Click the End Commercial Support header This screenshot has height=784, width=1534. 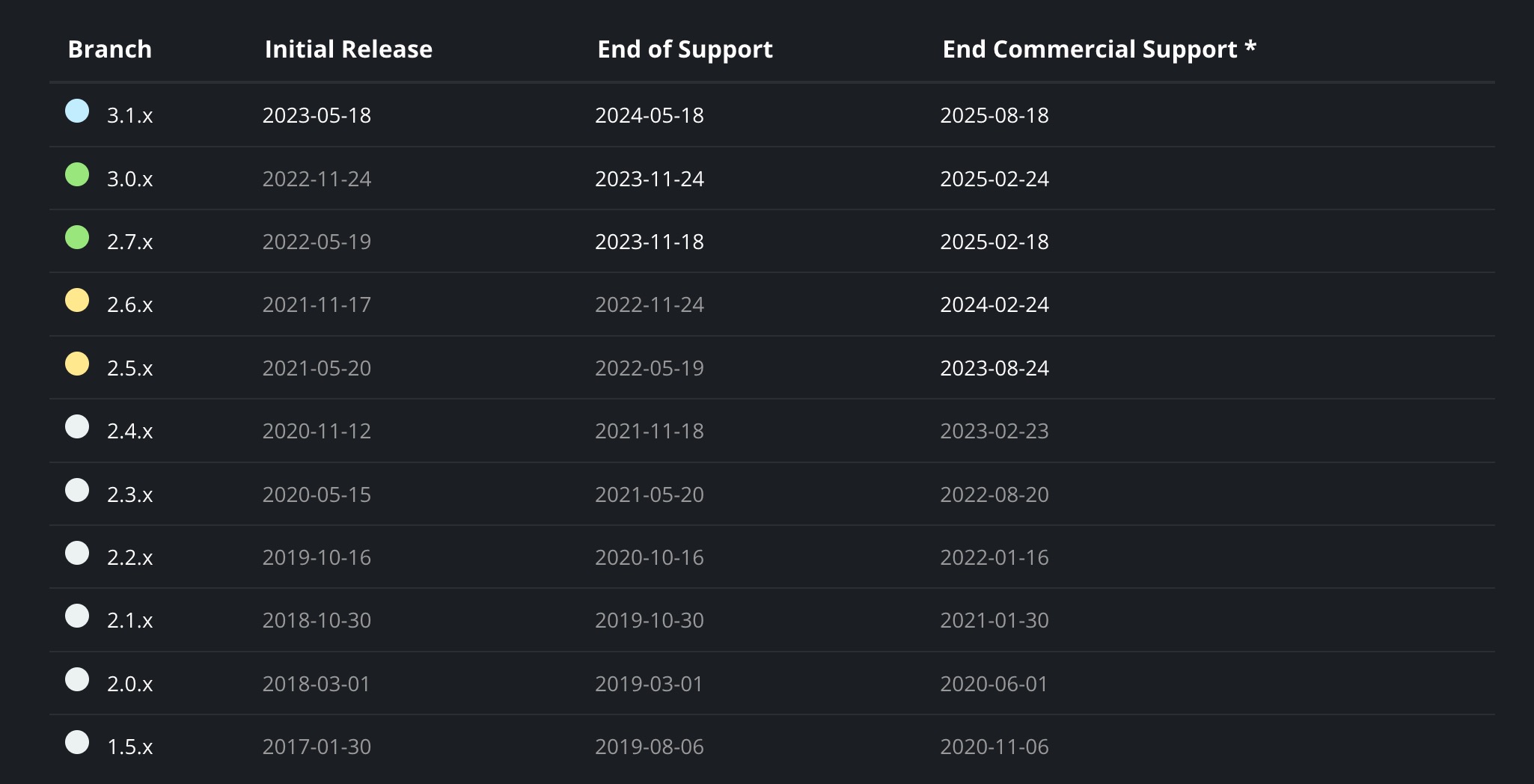1099,49
